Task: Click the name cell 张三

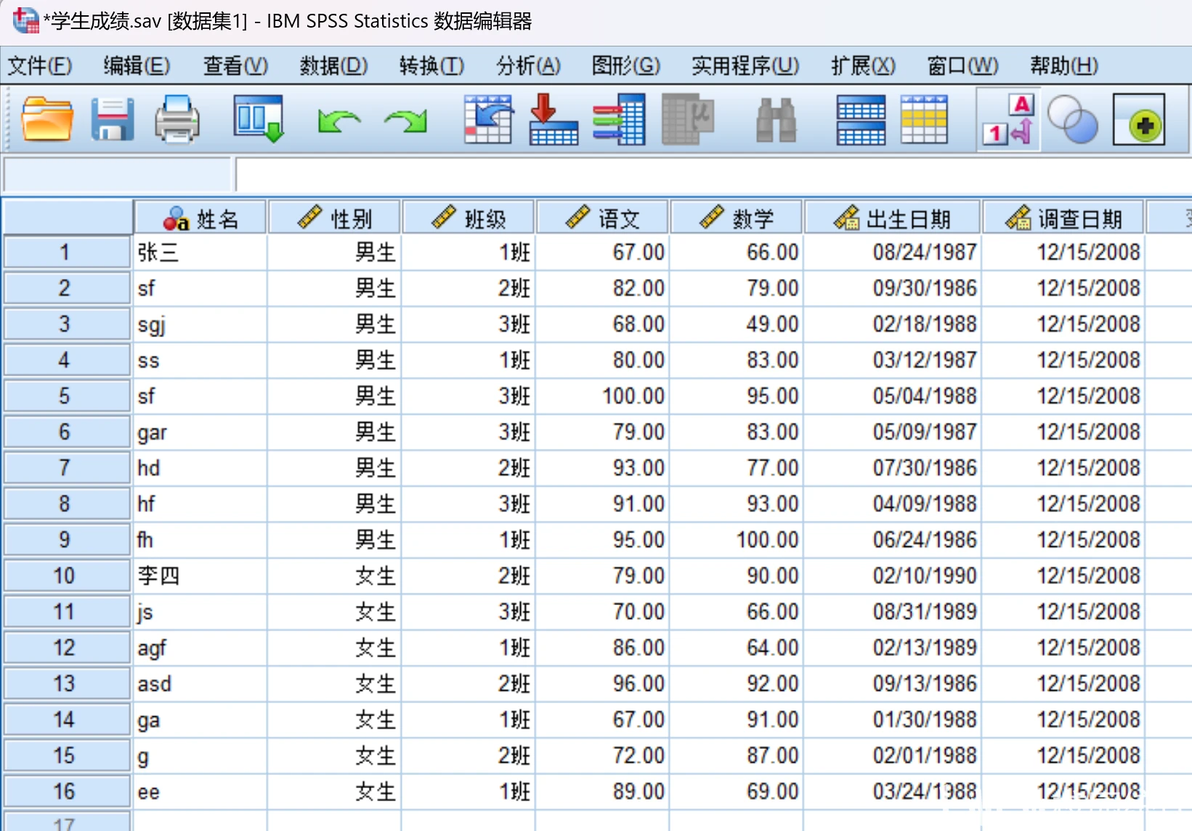Action: pyautogui.click(x=201, y=252)
